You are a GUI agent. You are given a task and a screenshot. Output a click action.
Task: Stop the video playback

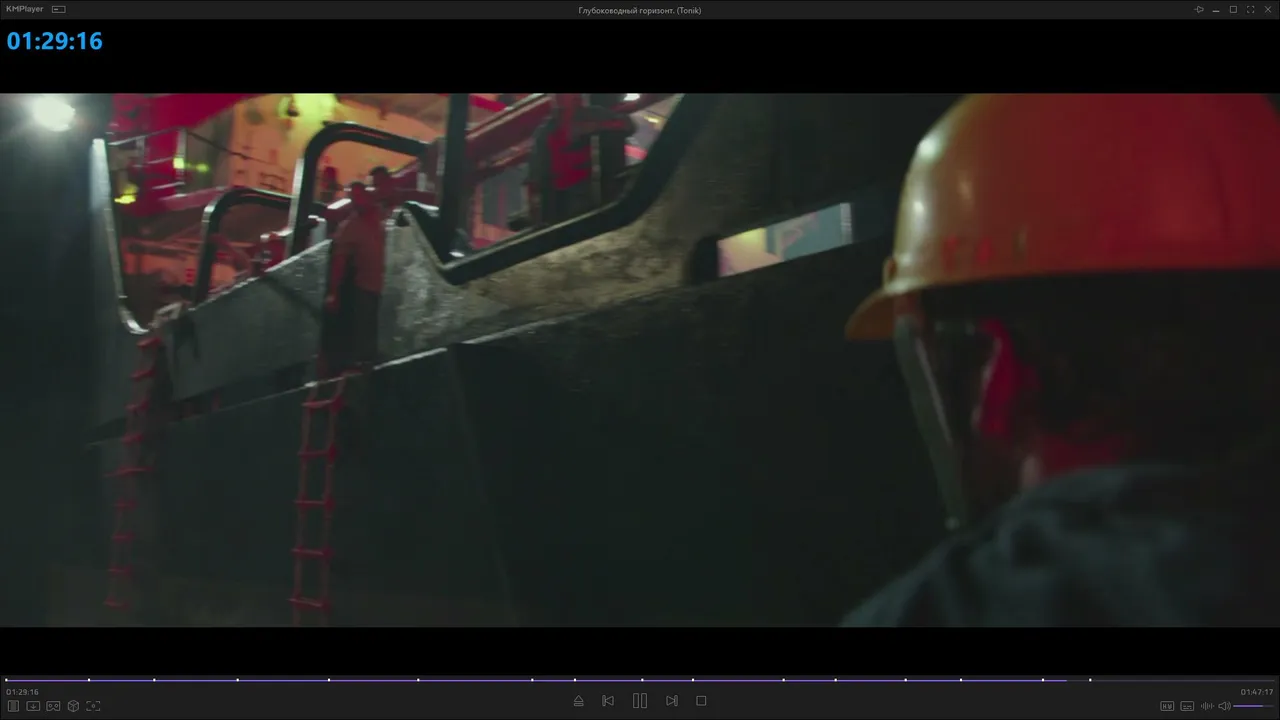pos(701,701)
